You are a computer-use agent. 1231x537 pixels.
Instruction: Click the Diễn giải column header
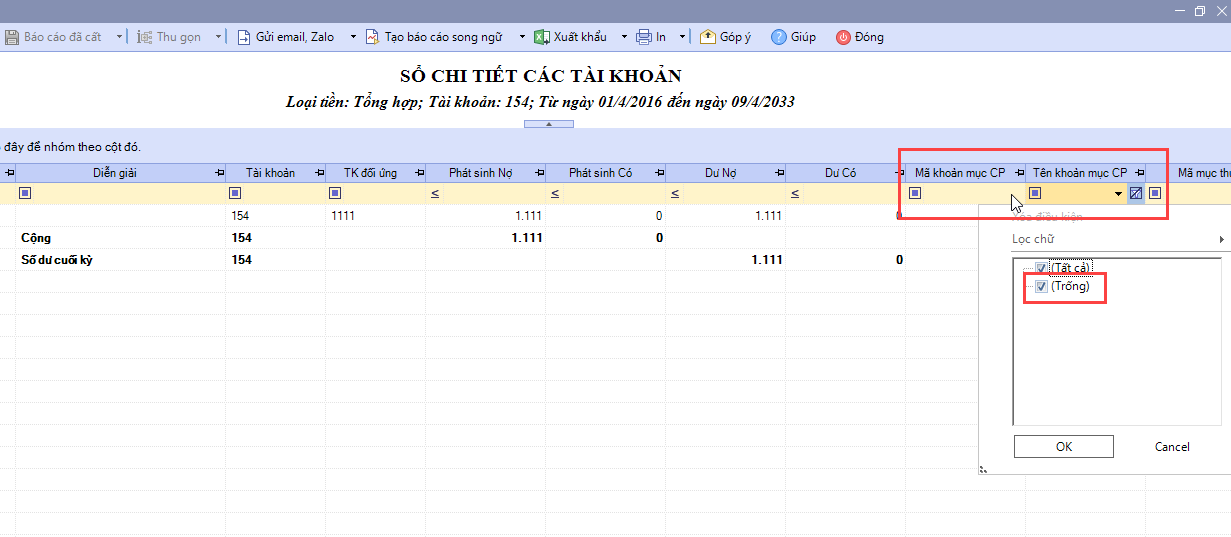pyautogui.click(x=115, y=173)
